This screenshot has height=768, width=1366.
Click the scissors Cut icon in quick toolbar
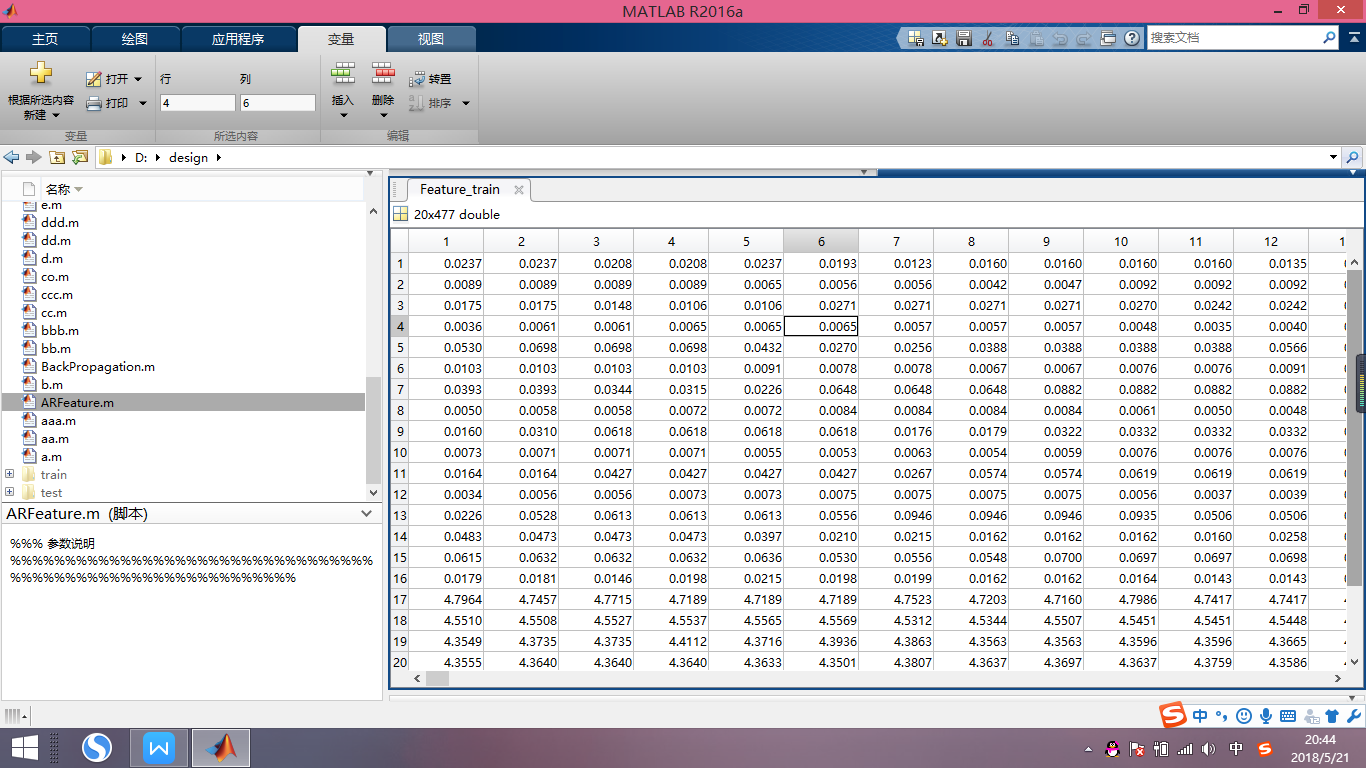coord(987,38)
